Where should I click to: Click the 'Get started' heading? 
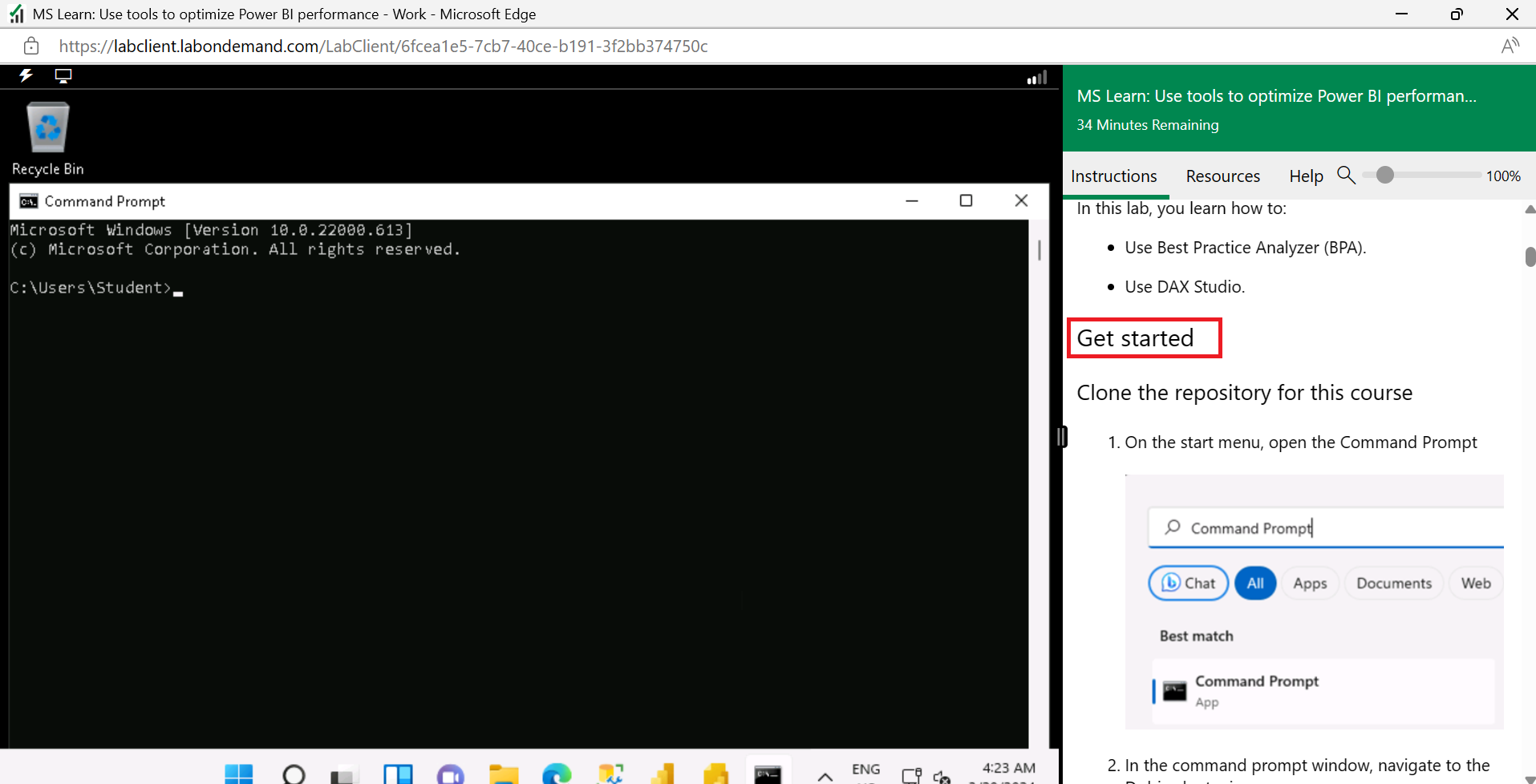click(x=1135, y=338)
